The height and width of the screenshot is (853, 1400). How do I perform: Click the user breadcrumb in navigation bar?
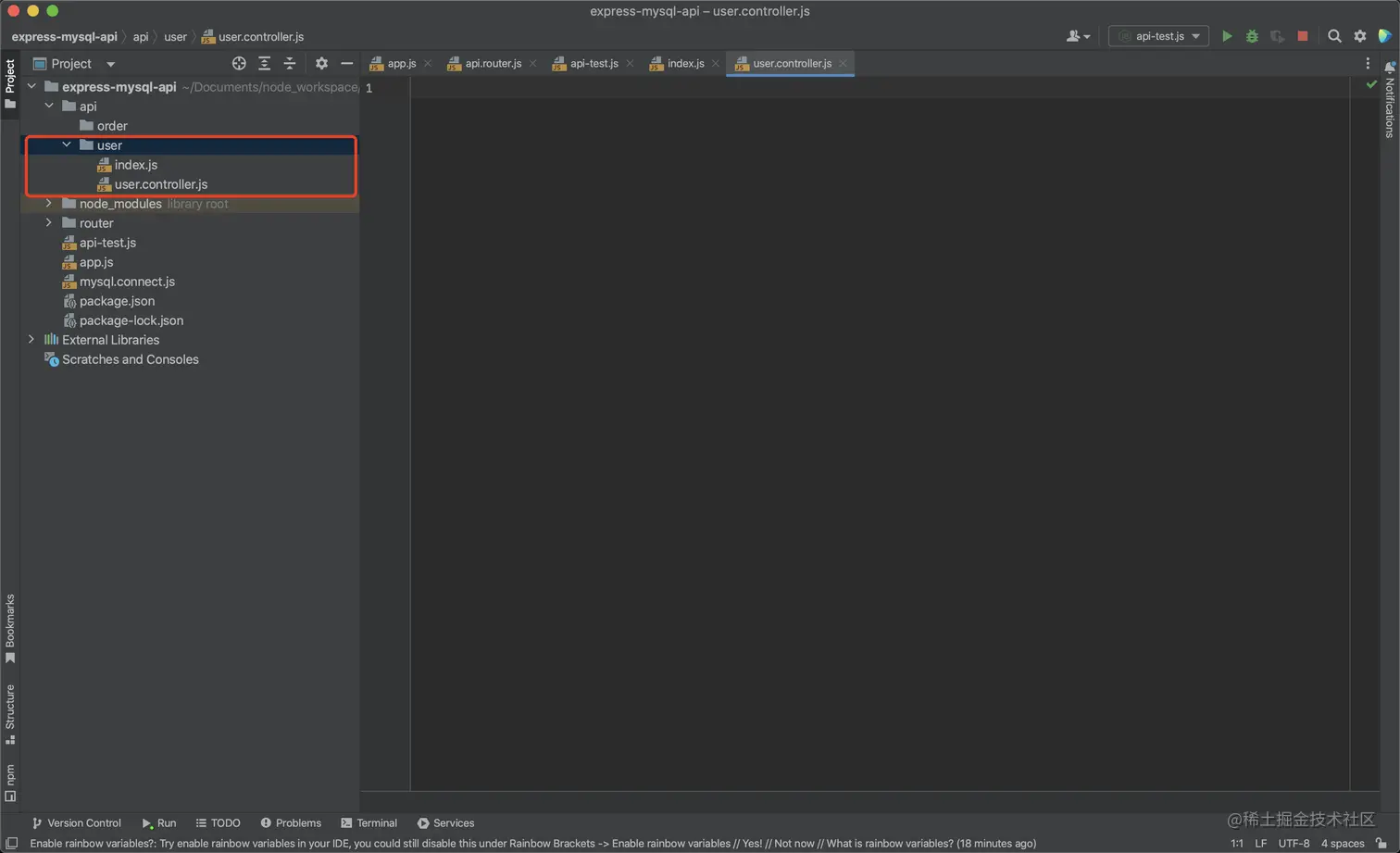tap(175, 36)
